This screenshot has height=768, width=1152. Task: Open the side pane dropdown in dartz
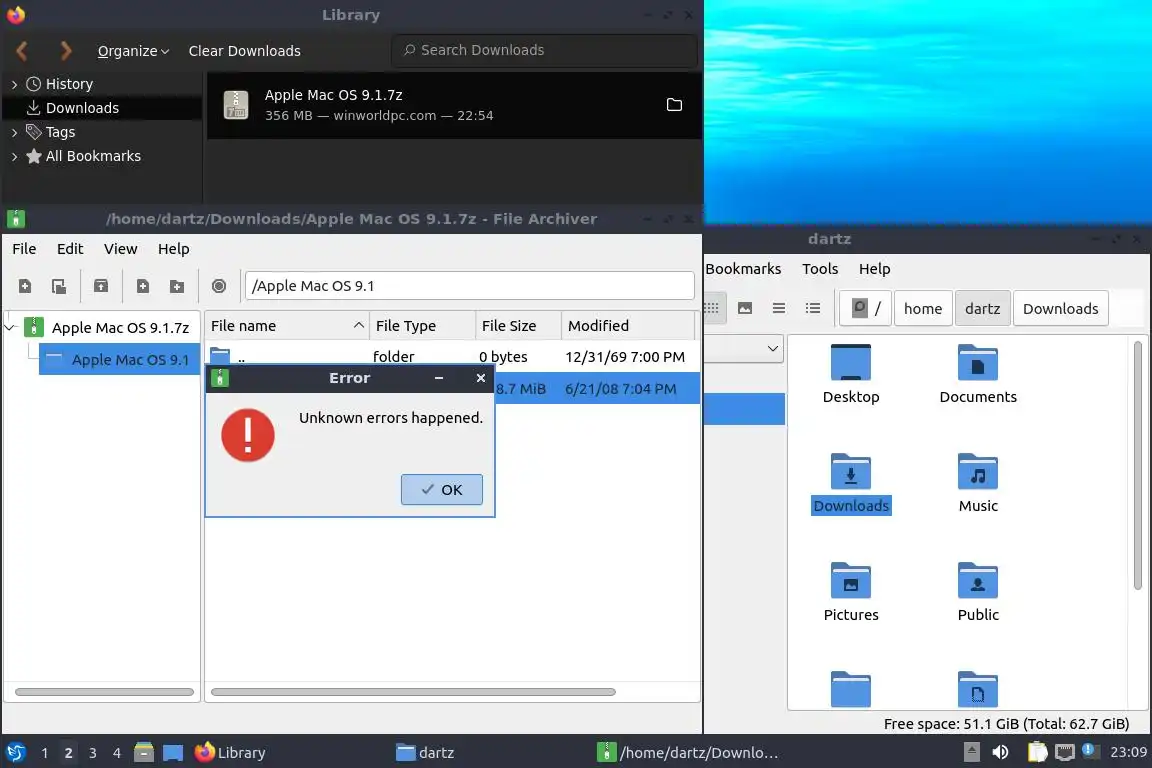[x=772, y=348]
